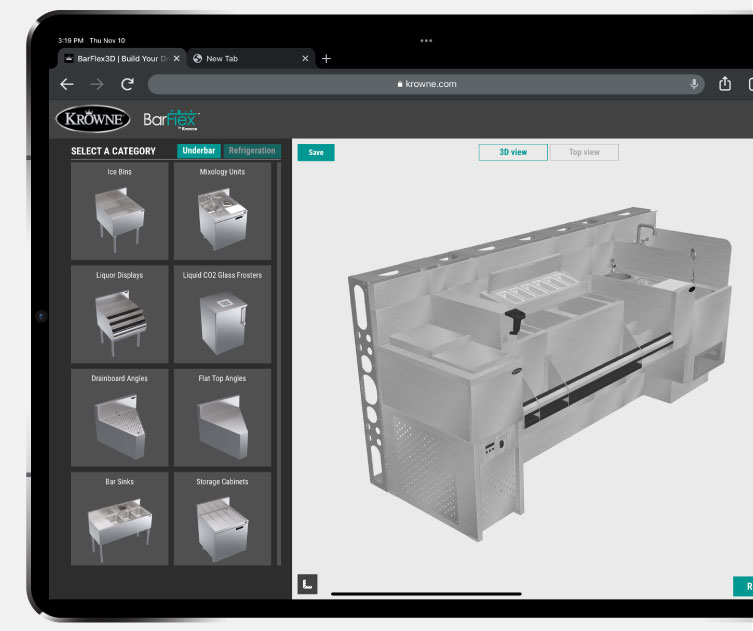Click the browser back arrow
753x631 pixels.
coord(67,84)
